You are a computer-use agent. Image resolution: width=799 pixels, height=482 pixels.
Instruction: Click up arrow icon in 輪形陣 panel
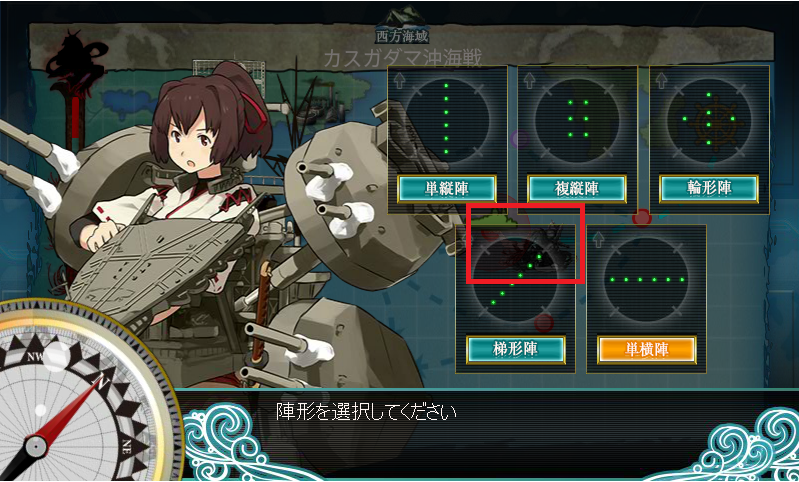pos(661,79)
